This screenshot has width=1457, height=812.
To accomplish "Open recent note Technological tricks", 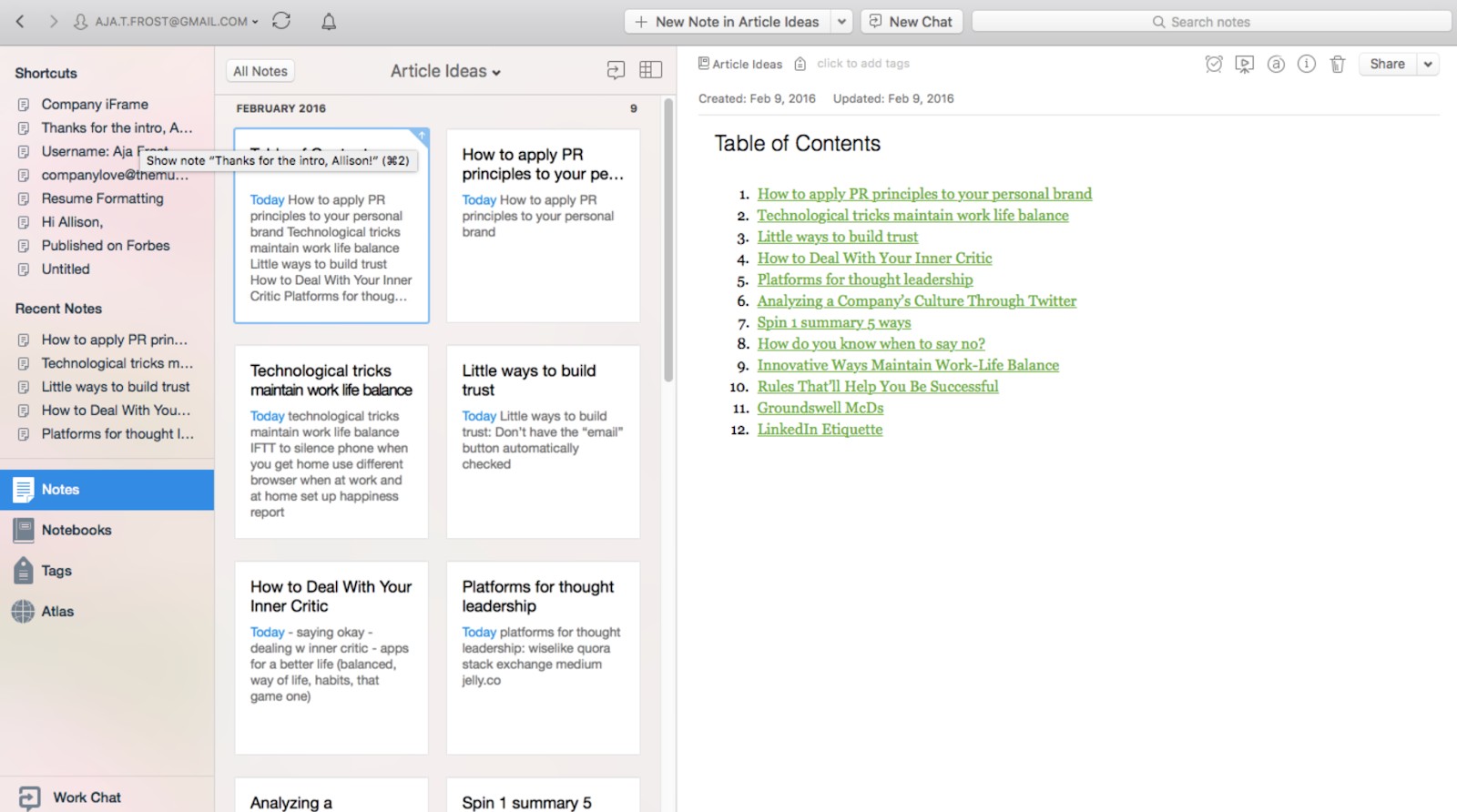I will click(x=117, y=363).
